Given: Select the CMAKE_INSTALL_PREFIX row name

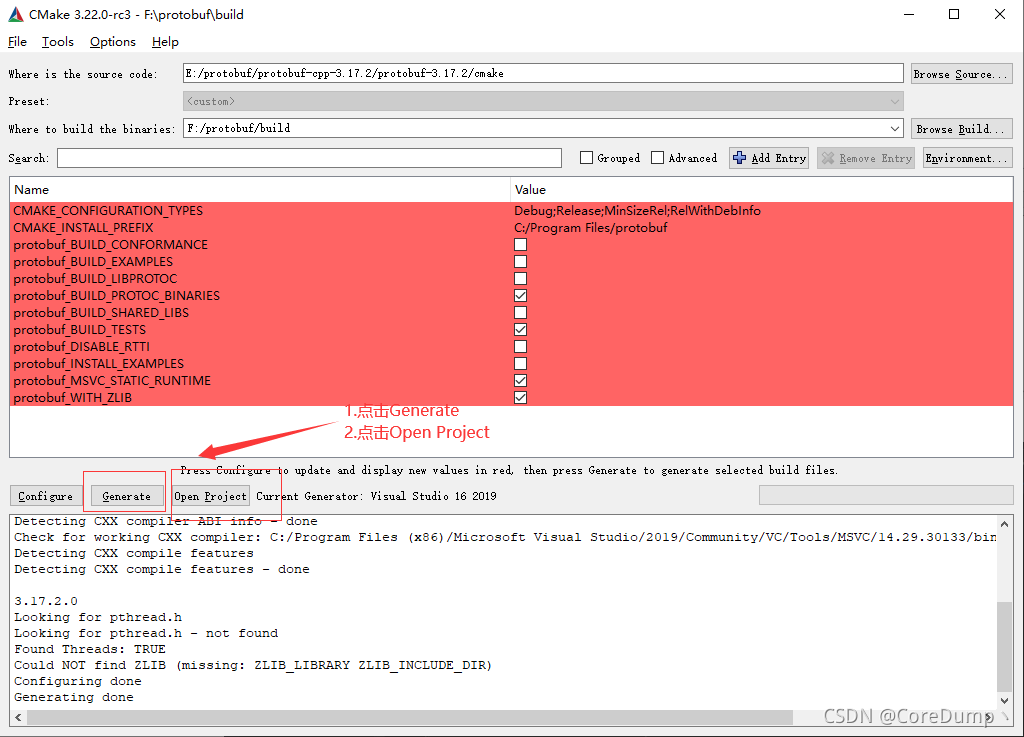Looking at the screenshot, I should pos(84,228).
